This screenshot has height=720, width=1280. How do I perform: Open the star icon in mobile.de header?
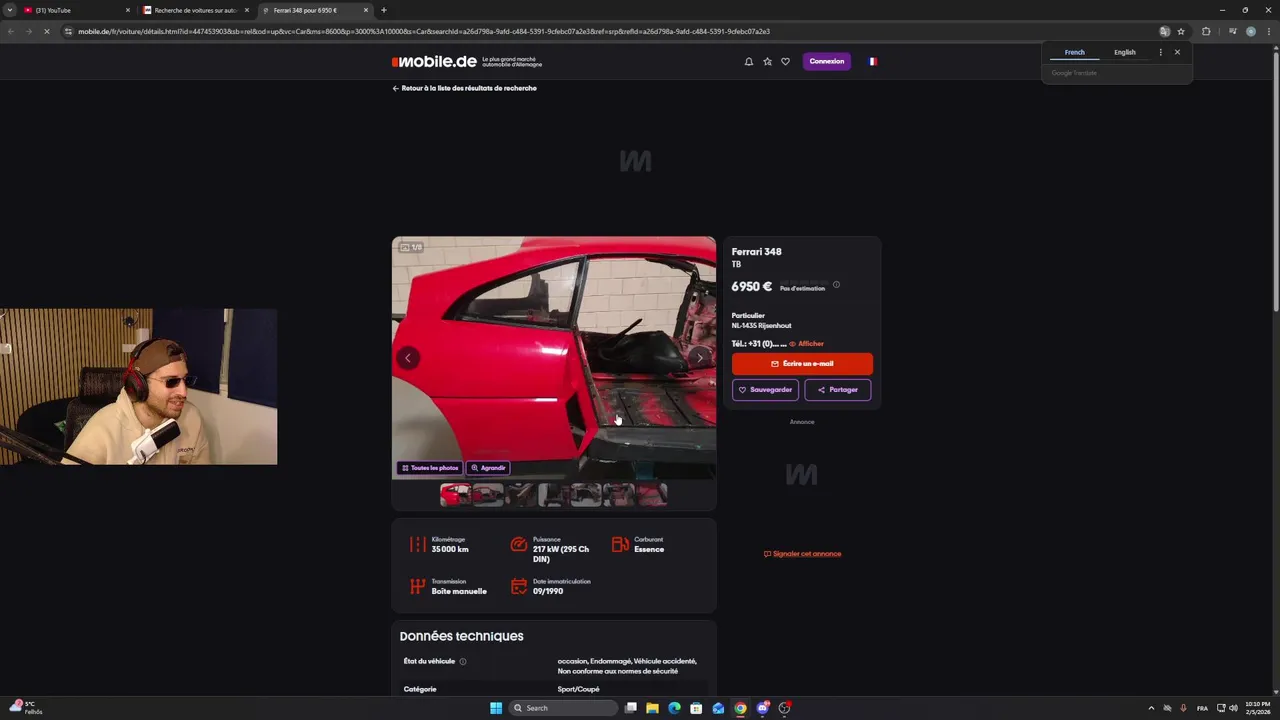[767, 61]
